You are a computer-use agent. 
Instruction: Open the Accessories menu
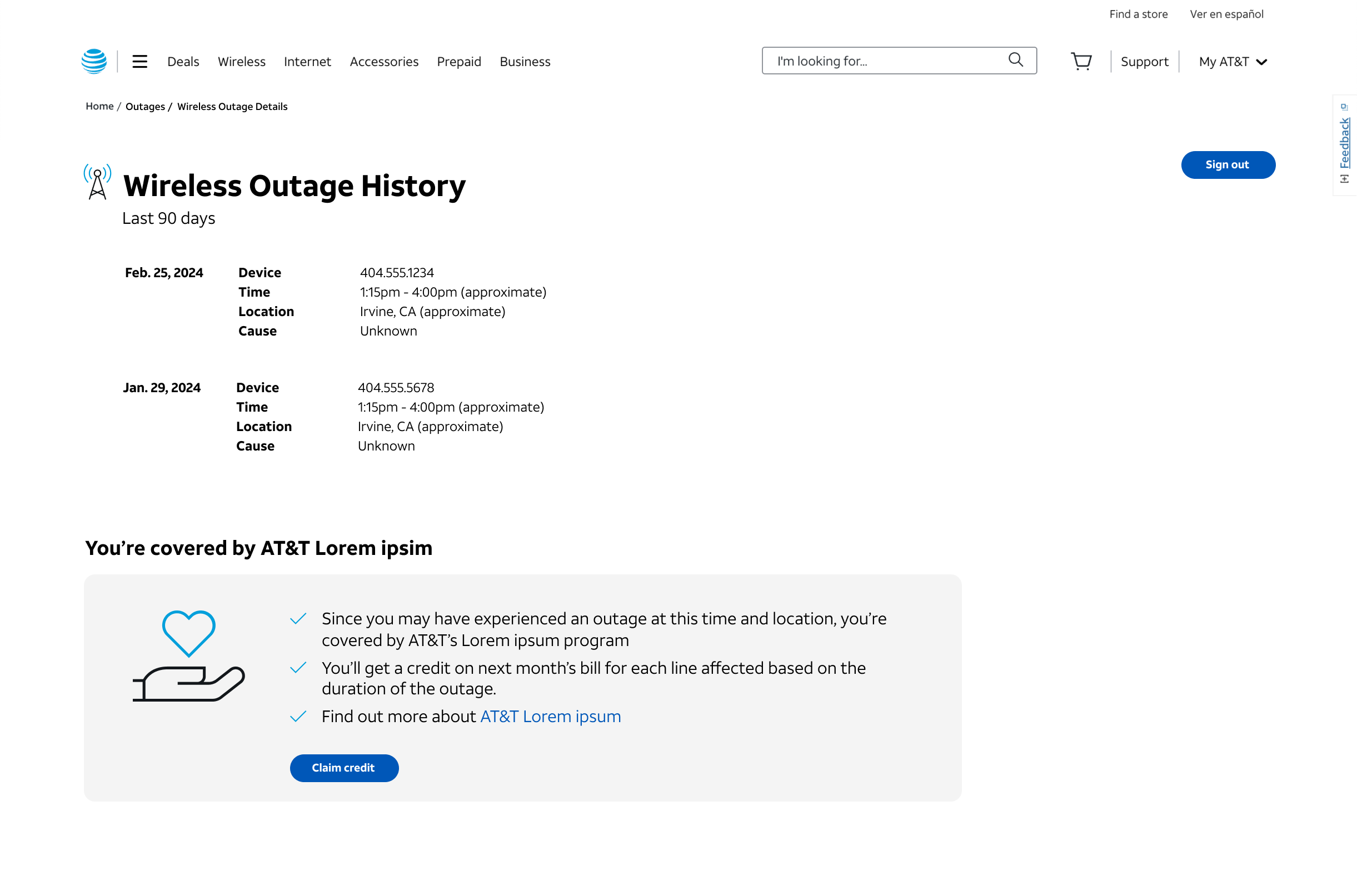[384, 62]
